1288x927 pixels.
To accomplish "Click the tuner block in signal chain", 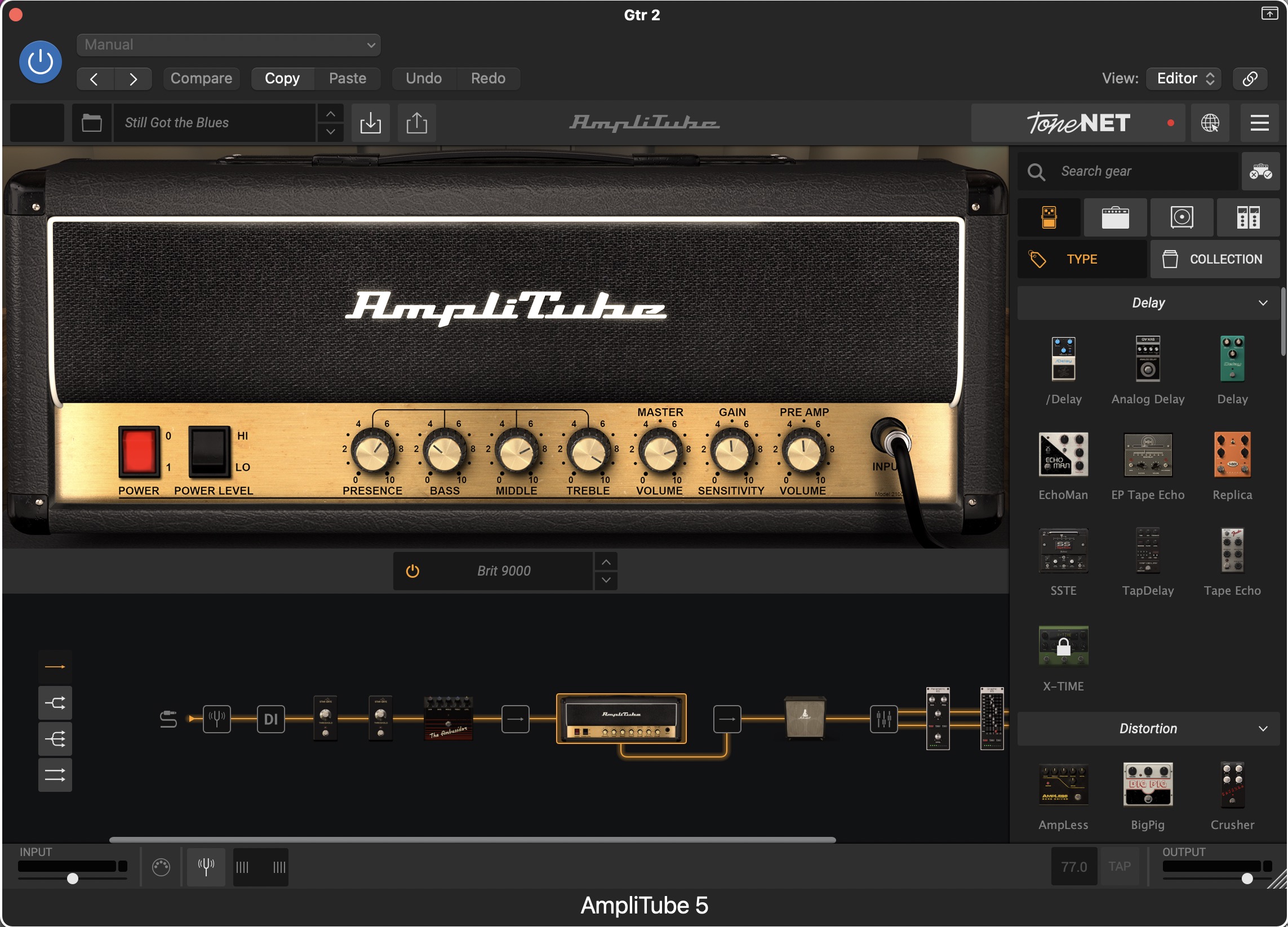I will coord(217,719).
